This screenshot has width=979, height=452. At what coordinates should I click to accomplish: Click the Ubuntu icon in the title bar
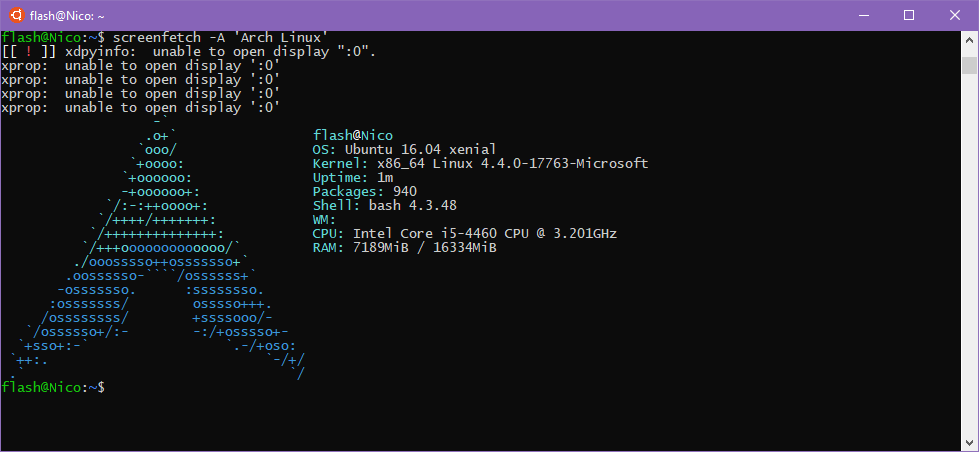[x=17, y=15]
